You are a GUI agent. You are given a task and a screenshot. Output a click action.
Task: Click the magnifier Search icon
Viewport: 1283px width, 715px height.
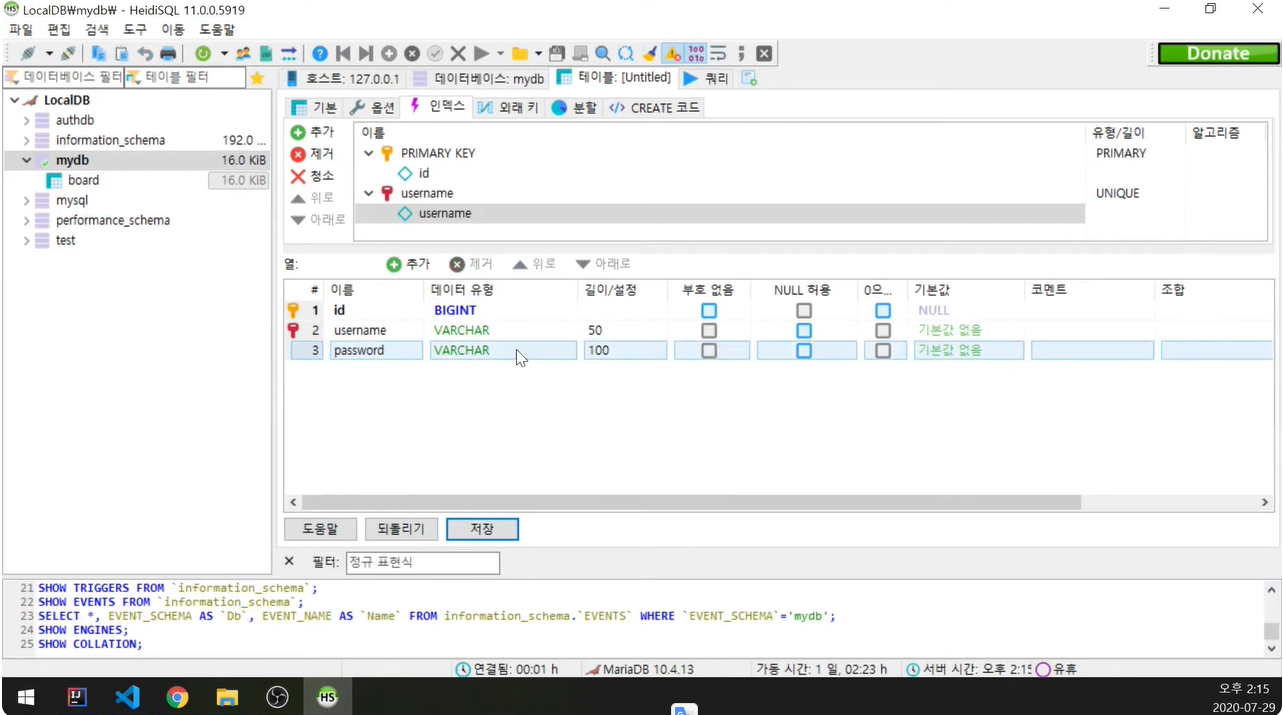pos(603,53)
